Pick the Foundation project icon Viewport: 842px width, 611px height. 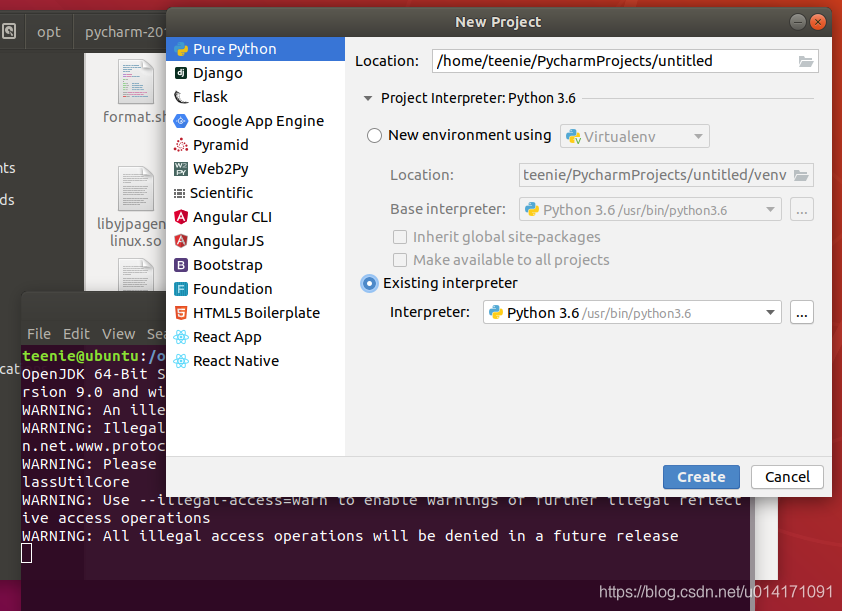[x=181, y=289]
